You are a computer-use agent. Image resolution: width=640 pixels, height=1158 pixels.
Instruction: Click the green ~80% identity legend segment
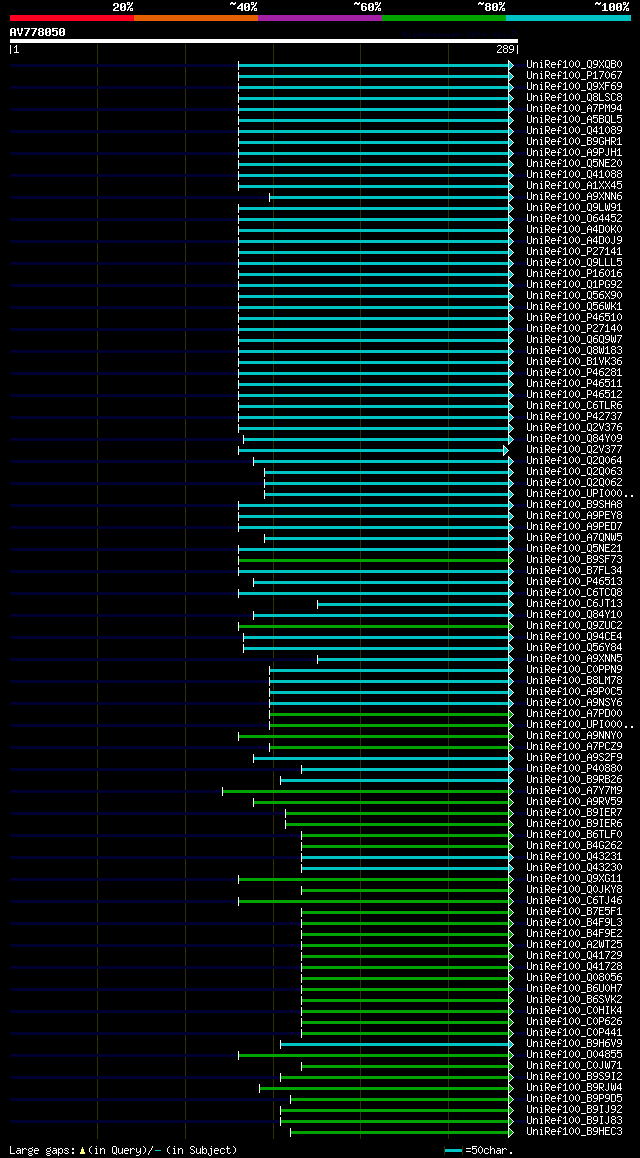pyautogui.click(x=444, y=17)
